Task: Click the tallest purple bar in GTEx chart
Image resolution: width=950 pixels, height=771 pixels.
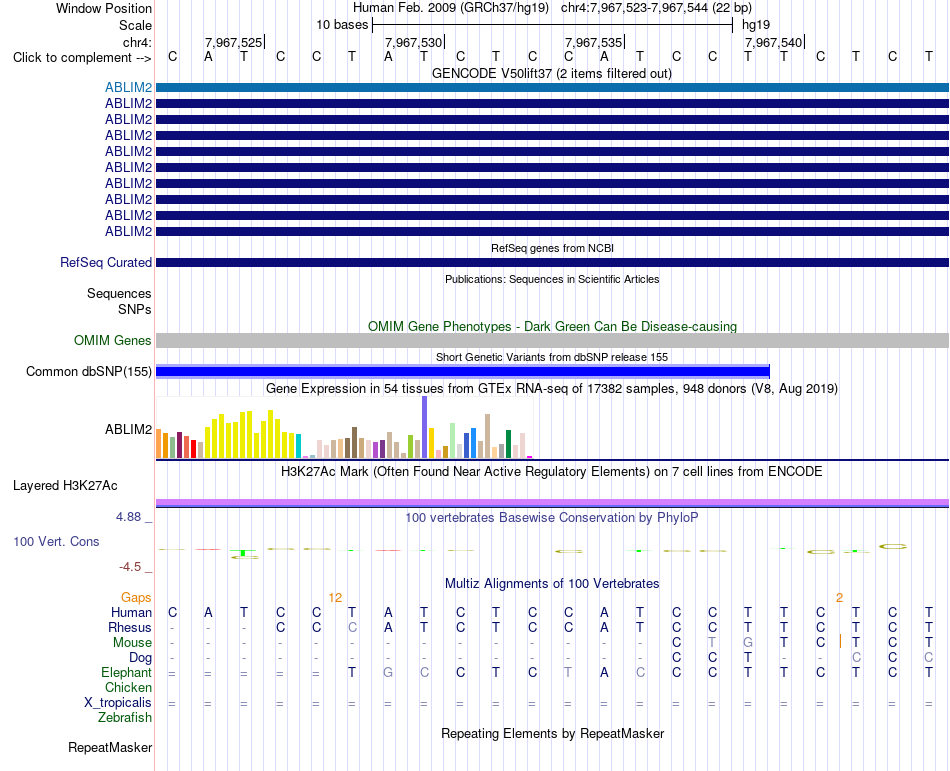Action: point(424,427)
